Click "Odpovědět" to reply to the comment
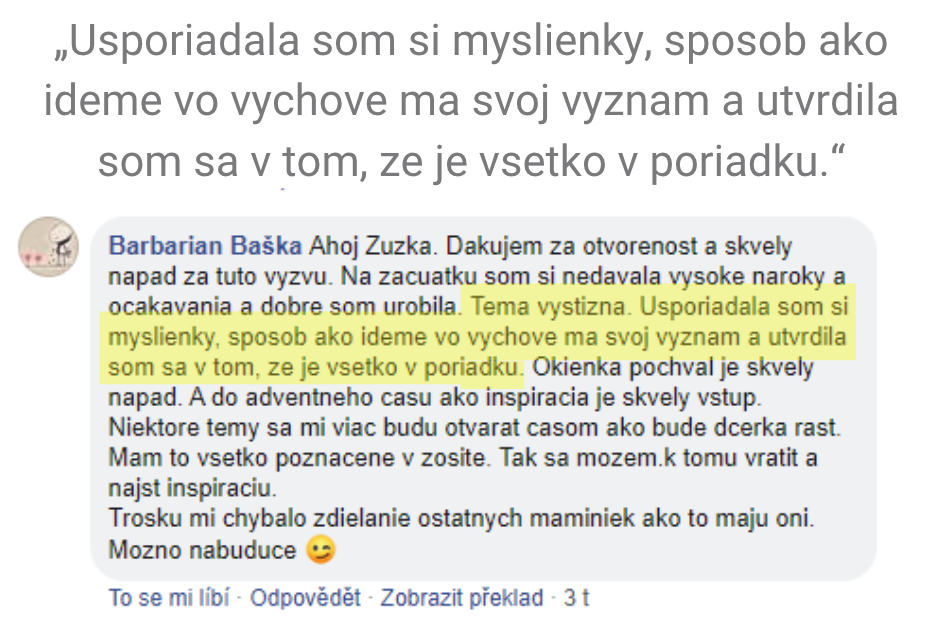The width and height of the screenshot is (945, 624). coord(305,598)
